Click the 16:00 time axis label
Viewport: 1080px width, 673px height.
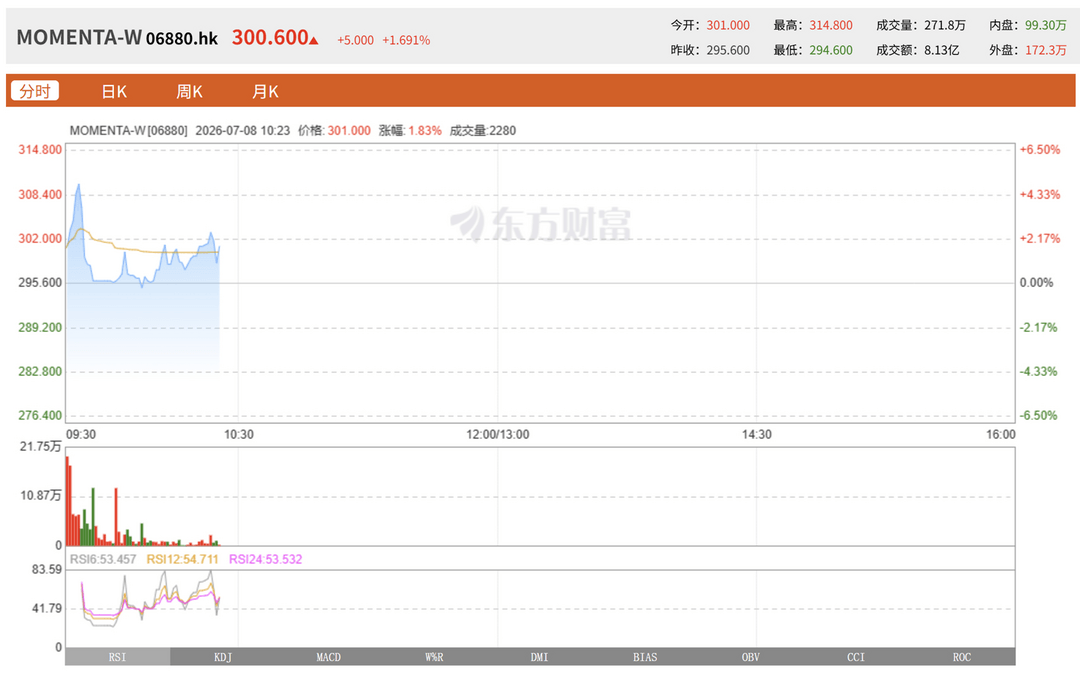[1001, 435]
